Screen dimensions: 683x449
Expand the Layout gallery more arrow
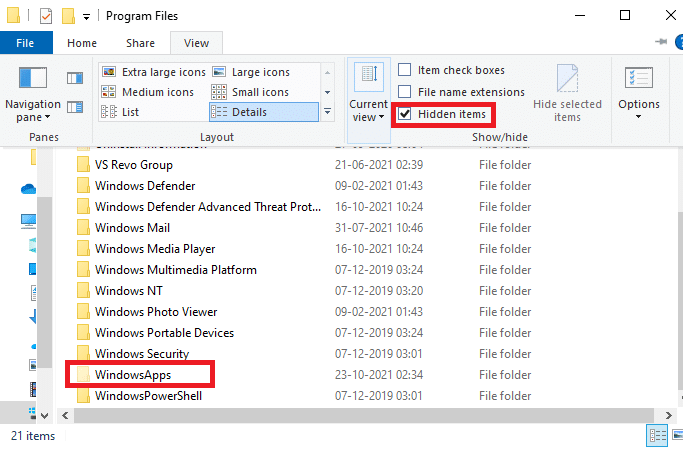(328, 112)
